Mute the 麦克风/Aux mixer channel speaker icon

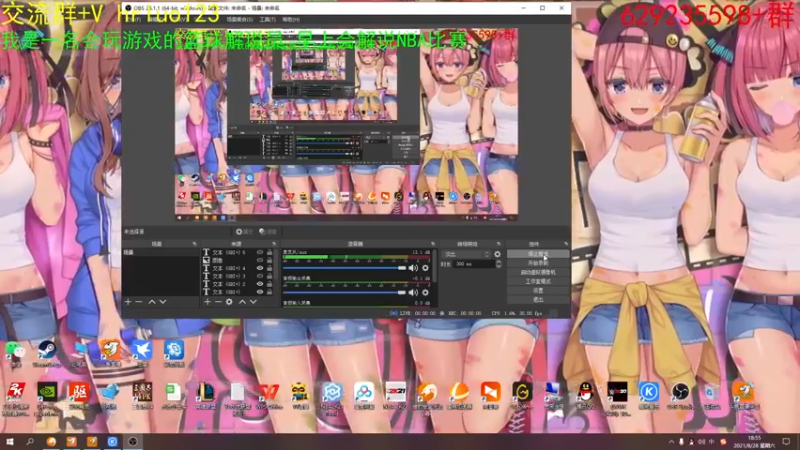tap(413, 268)
